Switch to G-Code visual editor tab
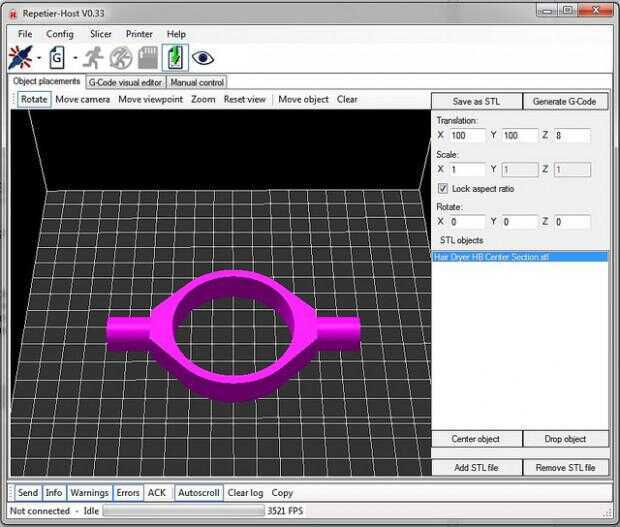Viewport: 620px width, 527px height. (125, 82)
